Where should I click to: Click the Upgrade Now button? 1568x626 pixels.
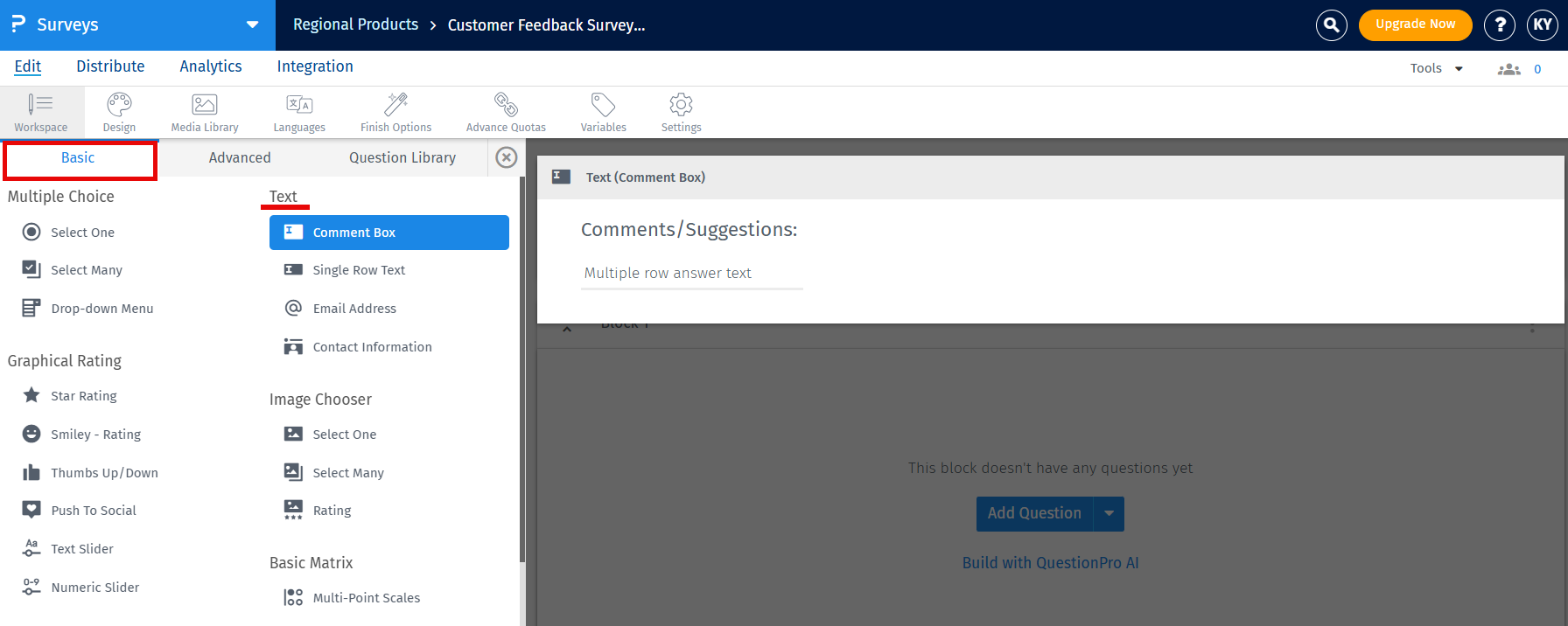click(1415, 24)
